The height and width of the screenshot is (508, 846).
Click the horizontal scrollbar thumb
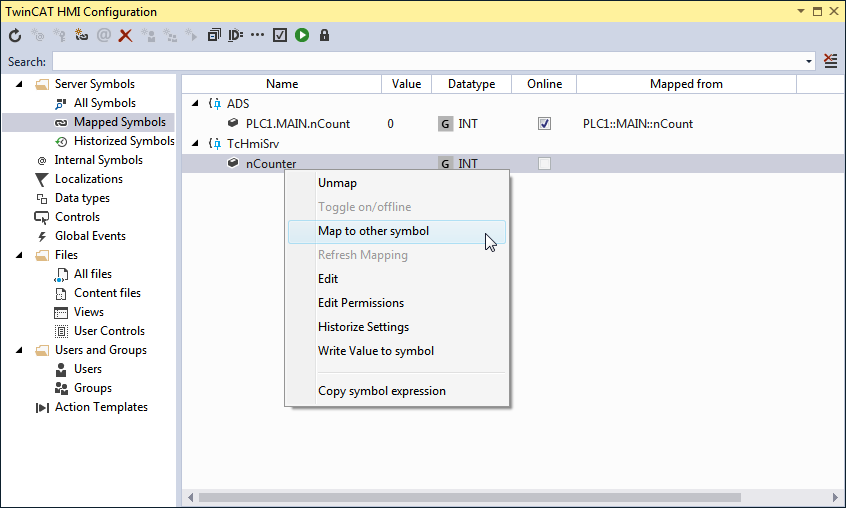click(469, 497)
